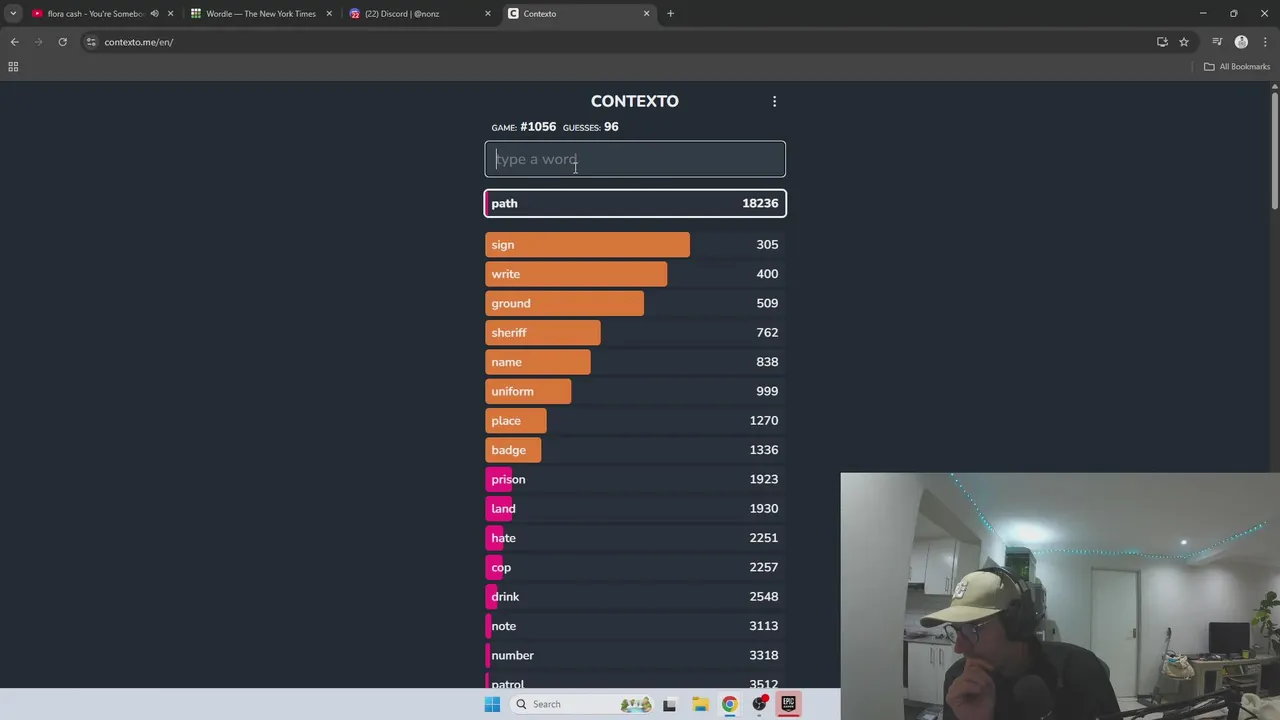
Task: Select the 'name' guess row
Action: (635, 362)
